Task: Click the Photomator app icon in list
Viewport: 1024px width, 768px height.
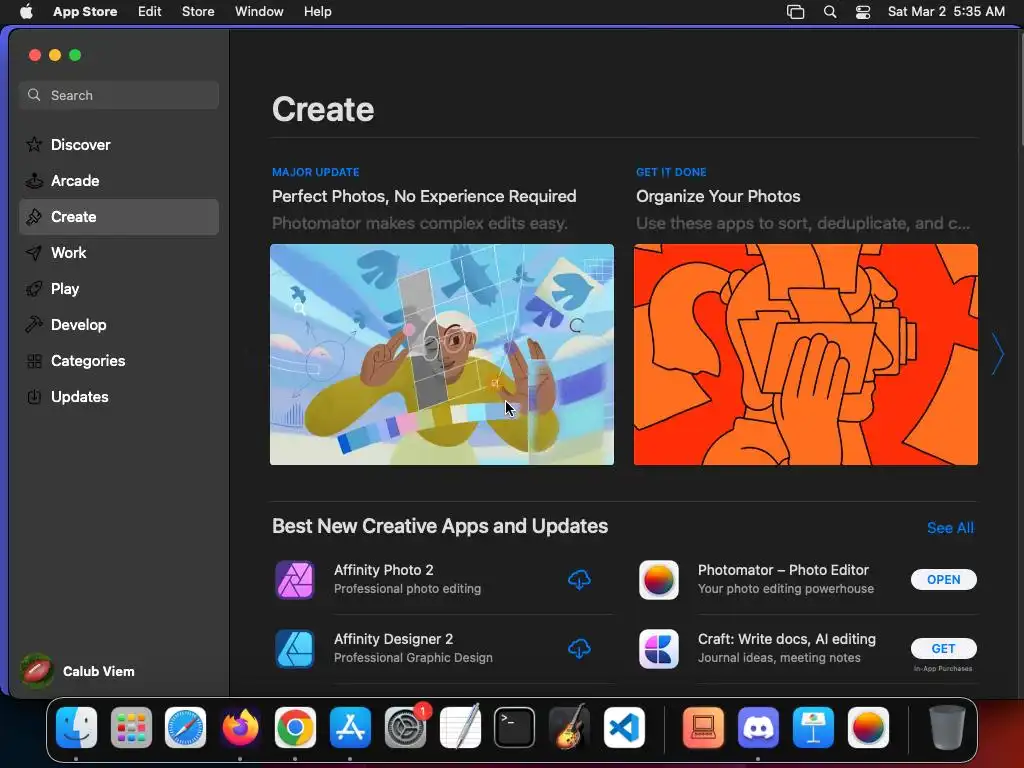Action: (658, 579)
